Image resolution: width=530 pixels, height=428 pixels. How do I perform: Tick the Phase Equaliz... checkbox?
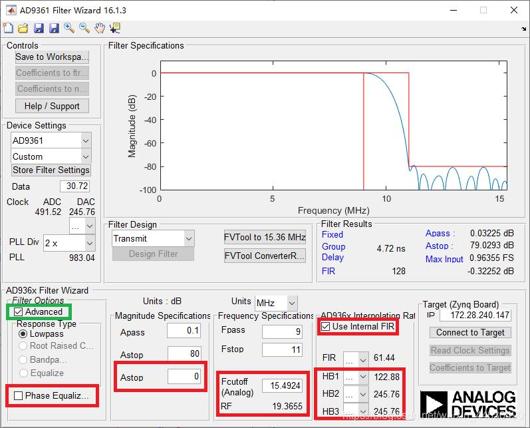pos(18,396)
